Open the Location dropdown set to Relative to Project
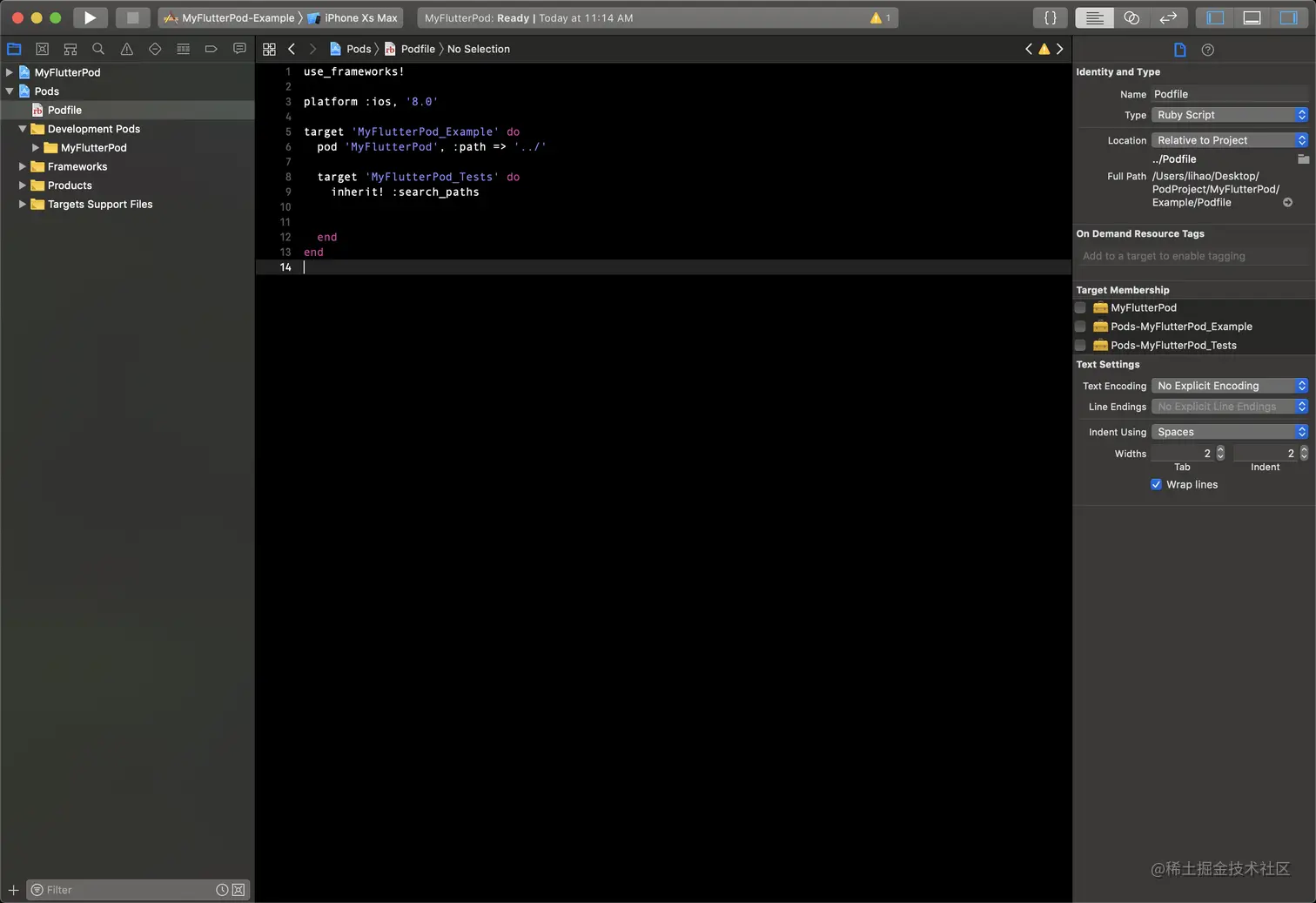The width and height of the screenshot is (1316, 903). 1229,140
